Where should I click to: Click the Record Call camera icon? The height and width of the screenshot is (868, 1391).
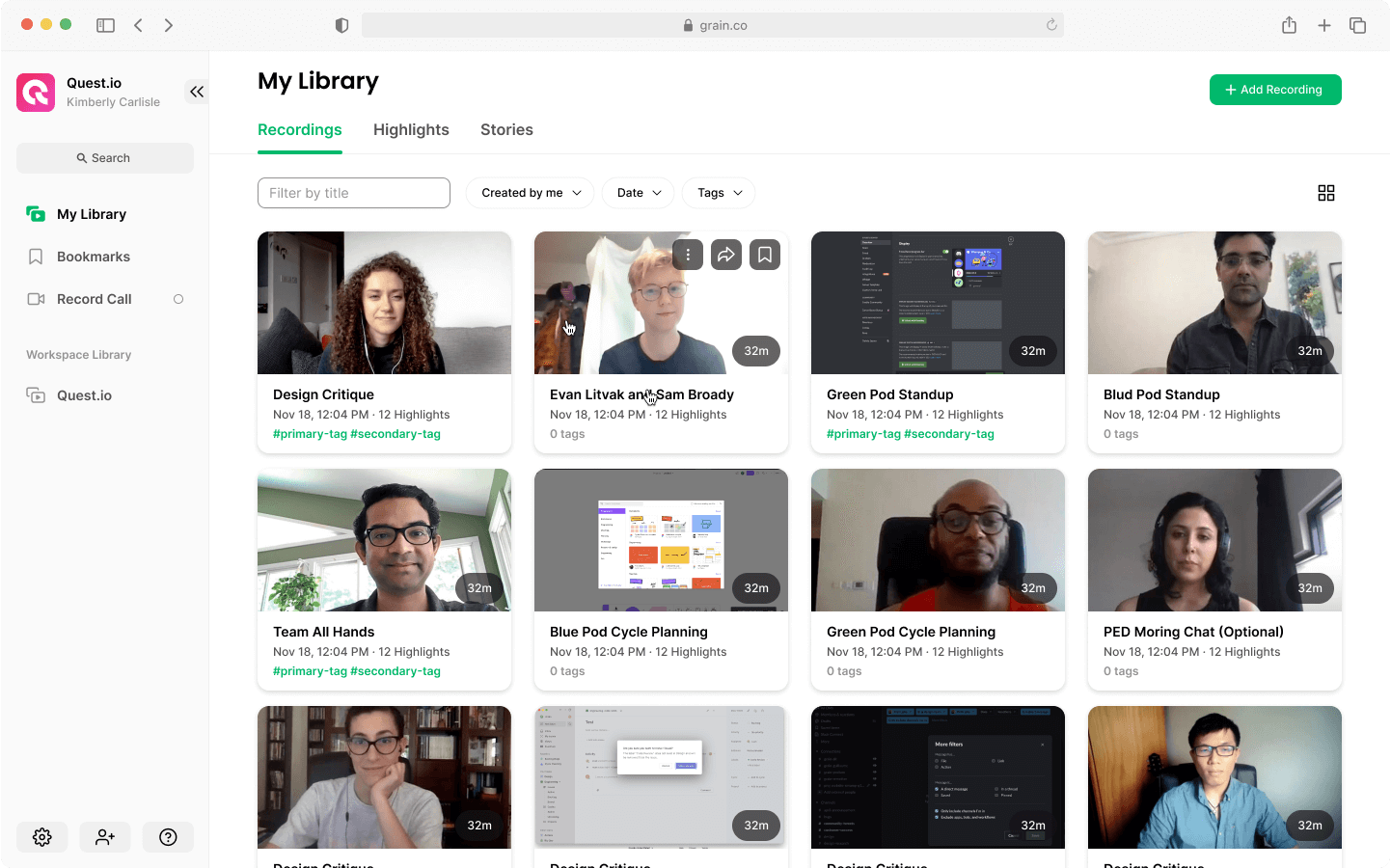35,299
